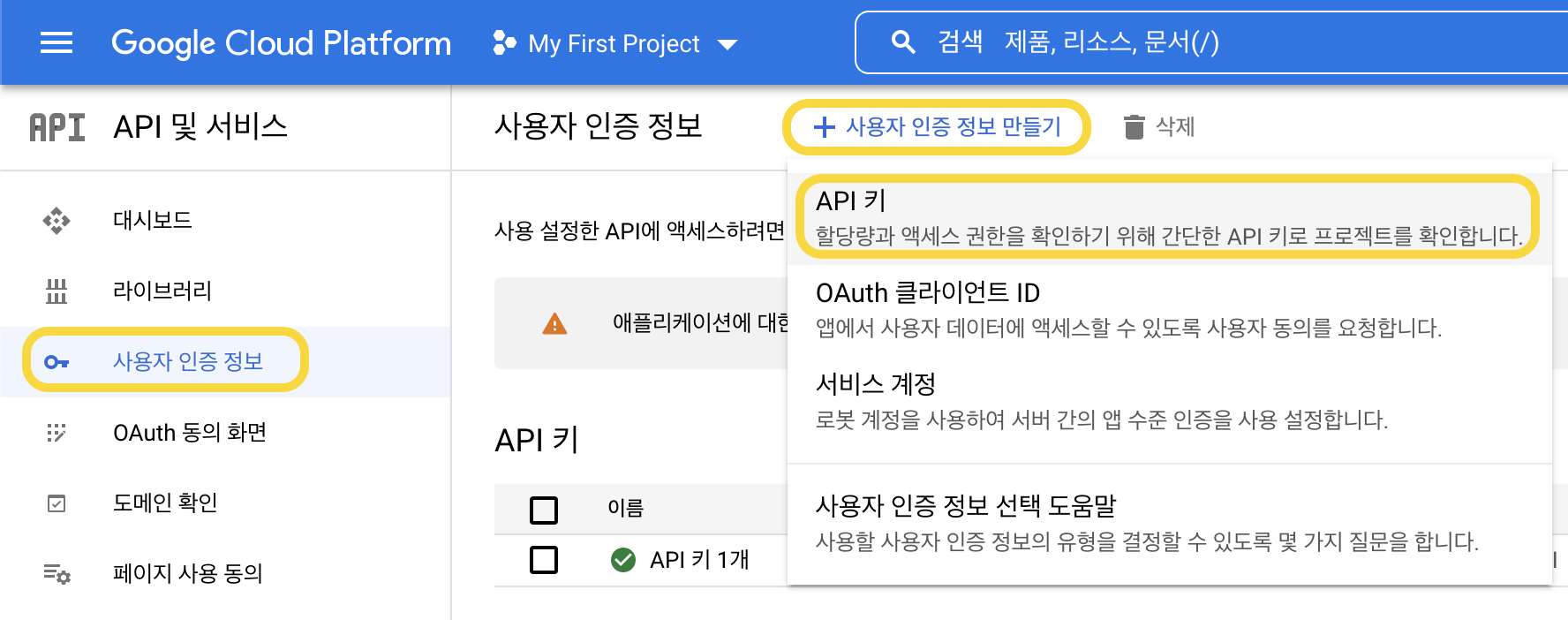1568x620 pixels.
Task: Open the hamburger navigation menu
Action: pos(57,42)
